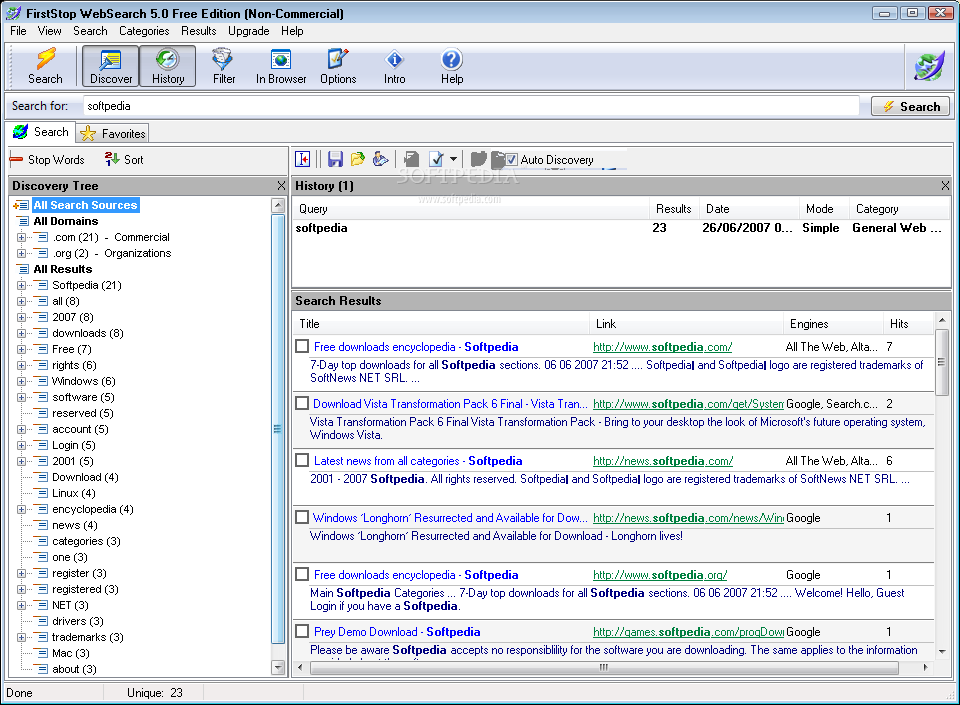Open Latest news from all categories title

coord(418,461)
